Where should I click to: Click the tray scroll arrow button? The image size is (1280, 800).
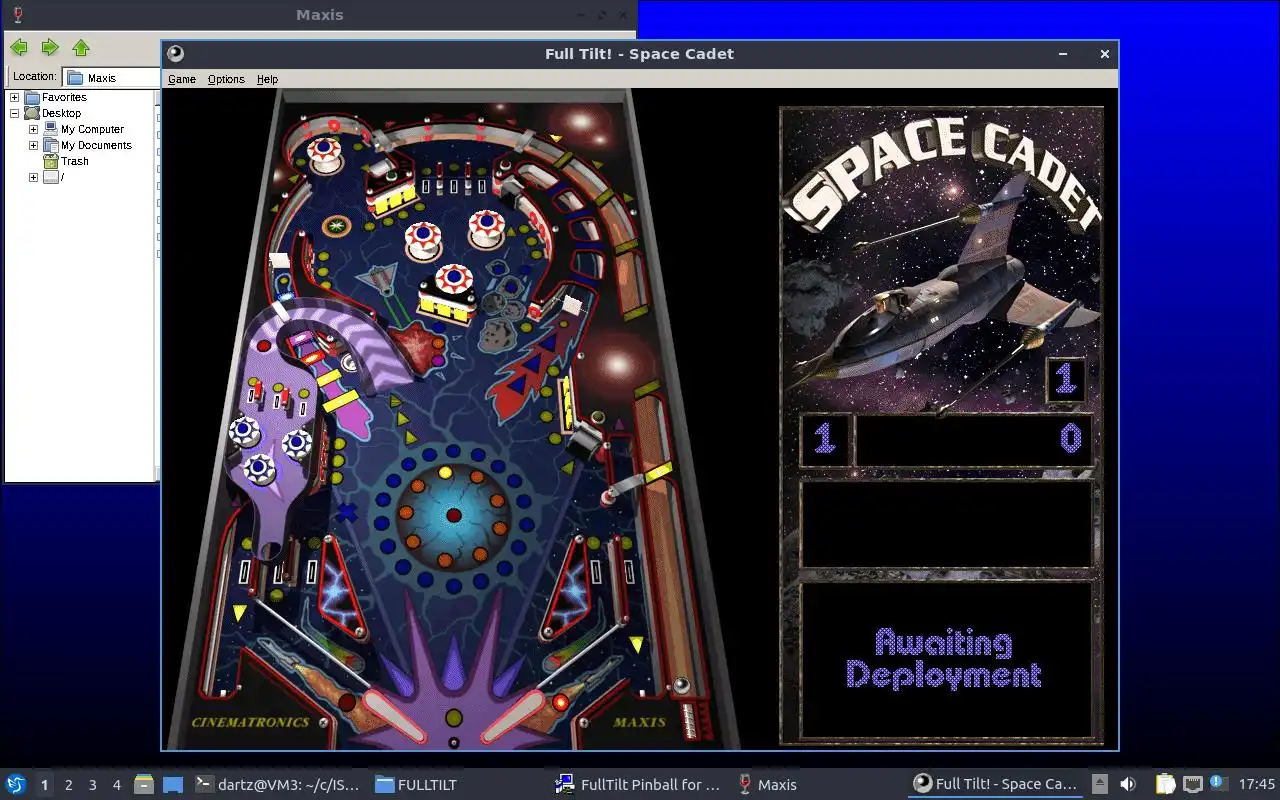[x=1099, y=785]
